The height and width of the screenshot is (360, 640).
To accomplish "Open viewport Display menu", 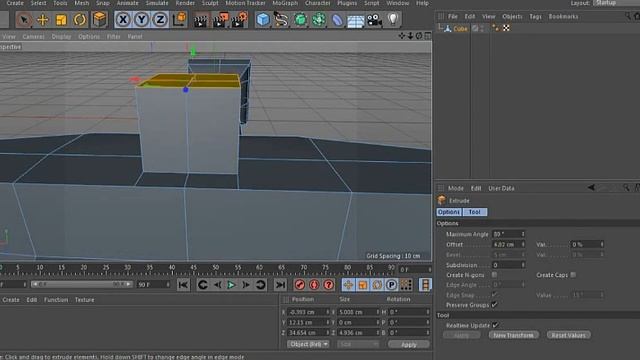I will point(61,37).
